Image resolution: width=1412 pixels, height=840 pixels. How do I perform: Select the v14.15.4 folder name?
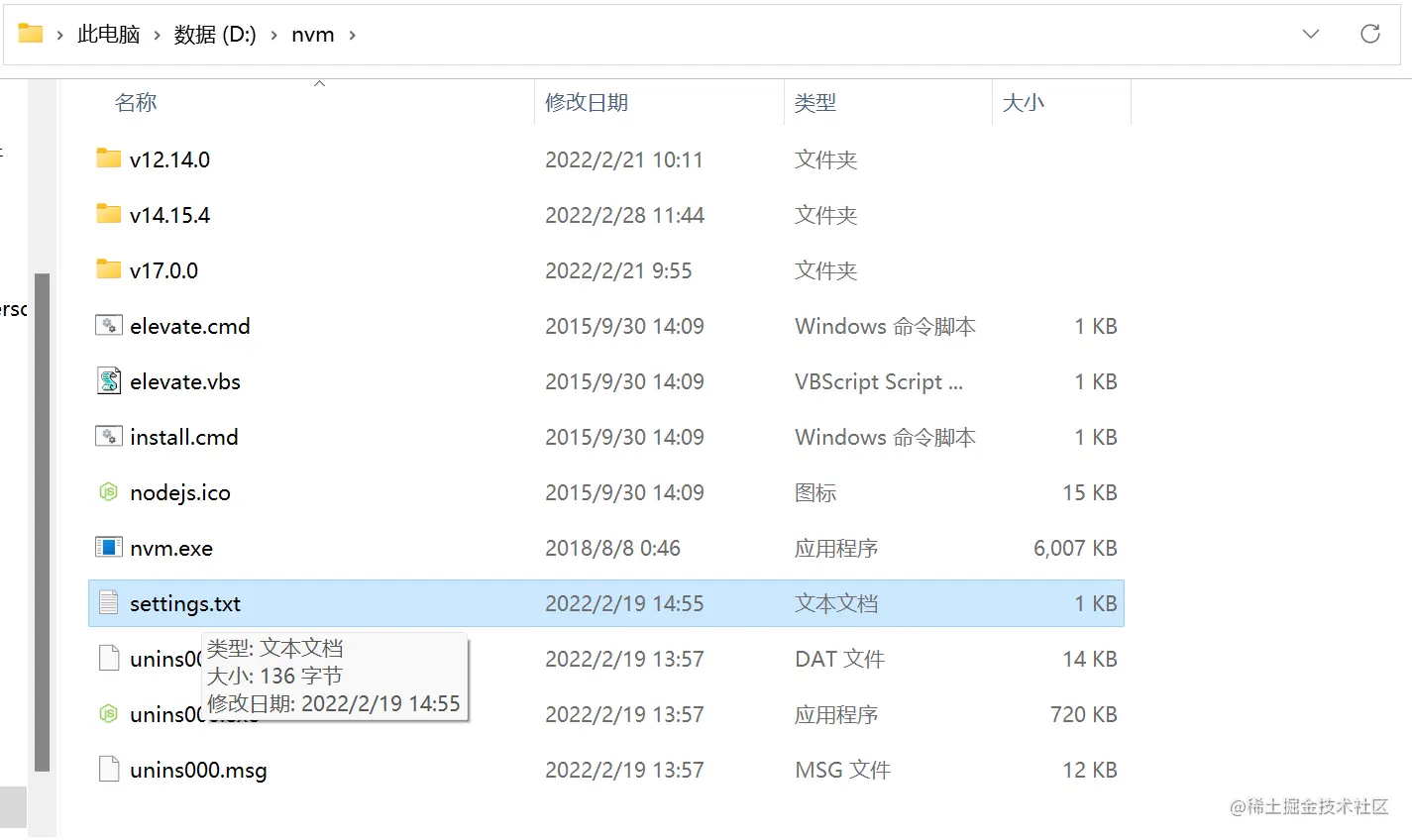pos(169,215)
